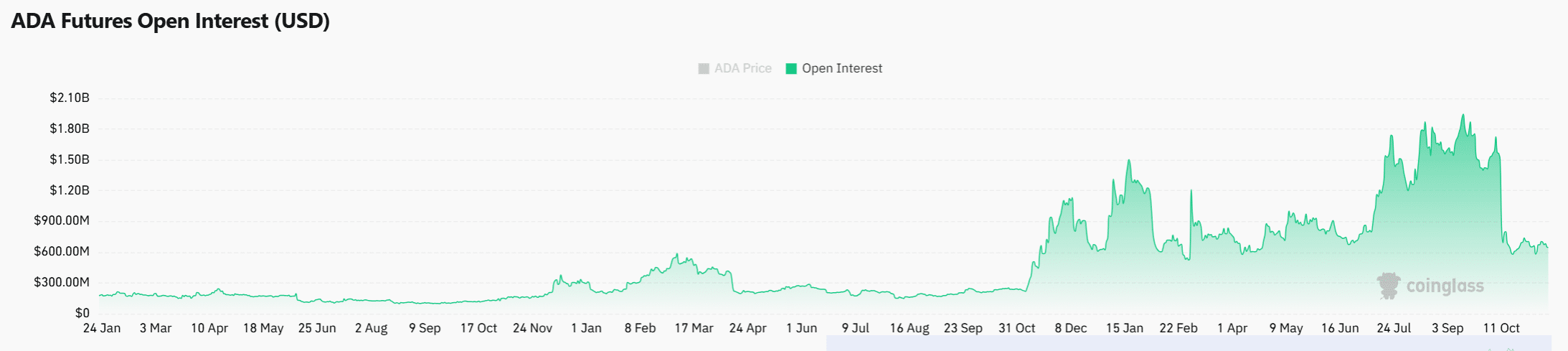Screen dimensions: 1568x351
Task: Click the $900.00M y-axis value
Action: click(x=62, y=220)
